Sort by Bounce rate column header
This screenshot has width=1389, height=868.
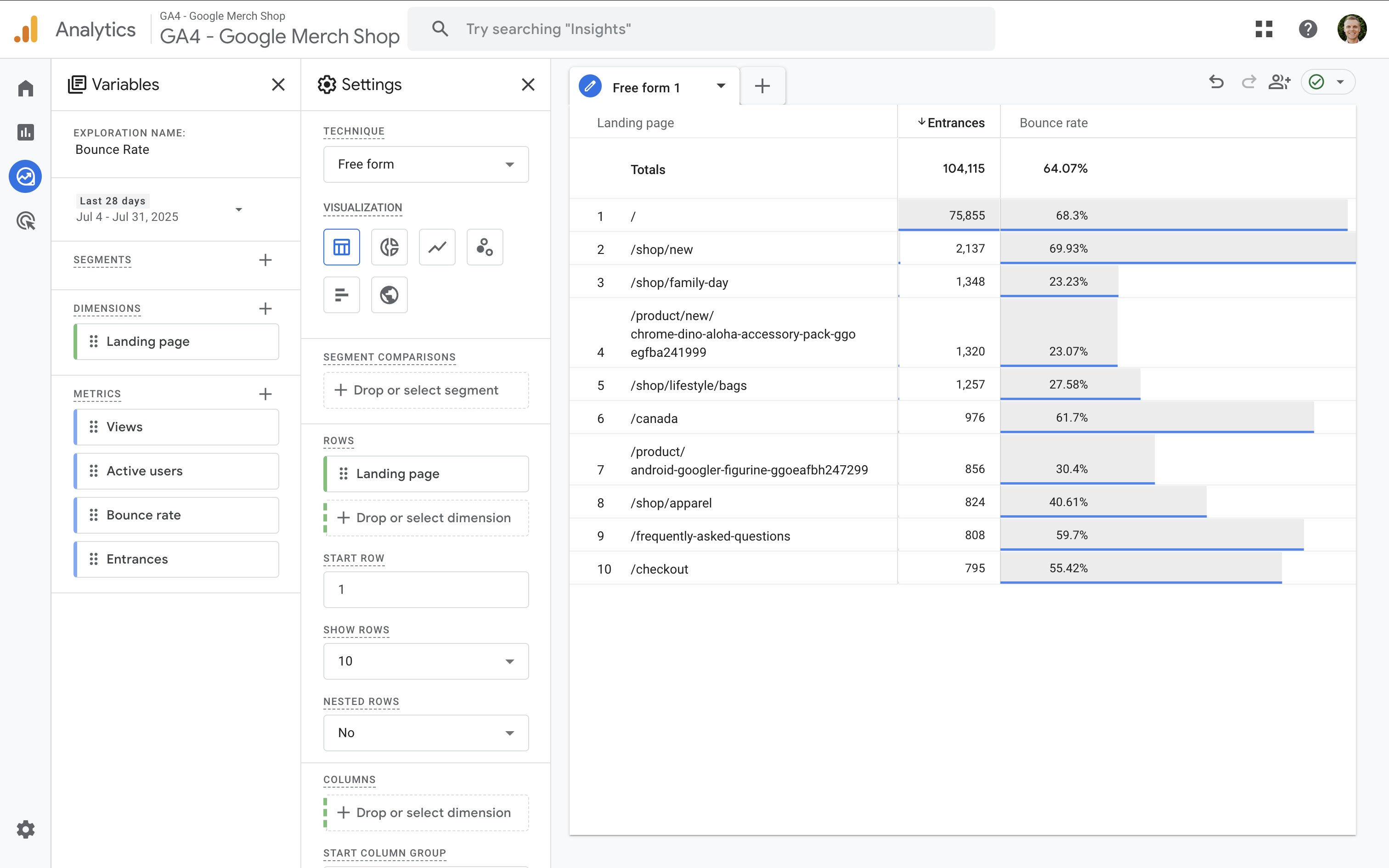(x=1054, y=123)
